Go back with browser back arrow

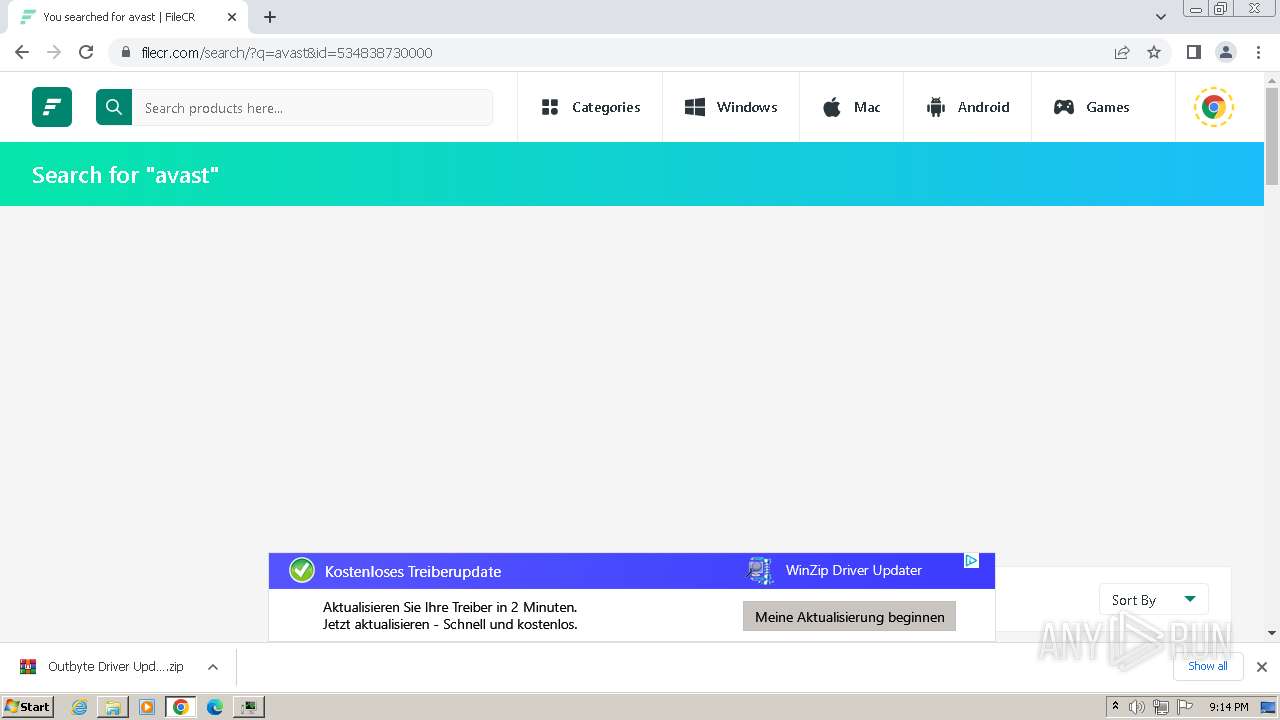coord(22,52)
